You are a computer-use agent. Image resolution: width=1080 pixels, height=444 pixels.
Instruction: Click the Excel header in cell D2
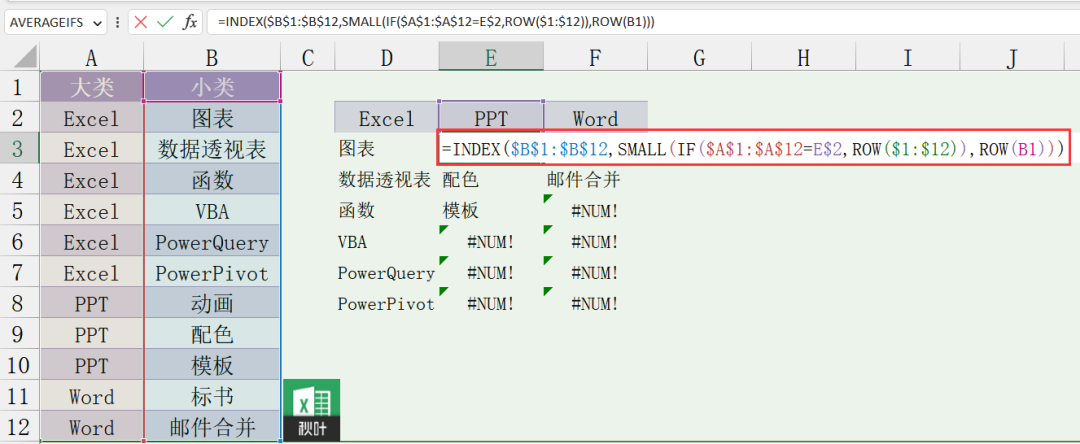point(386,118)
